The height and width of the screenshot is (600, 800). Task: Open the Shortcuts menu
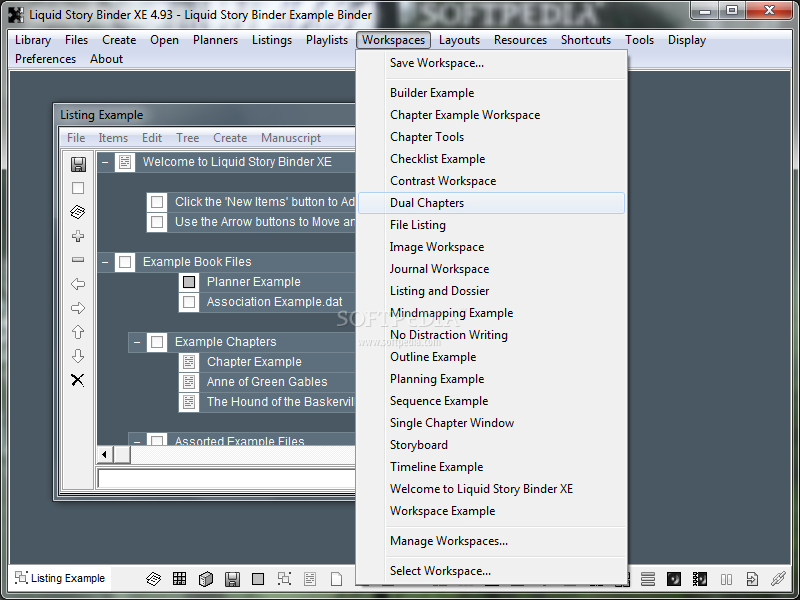[586, 40]
